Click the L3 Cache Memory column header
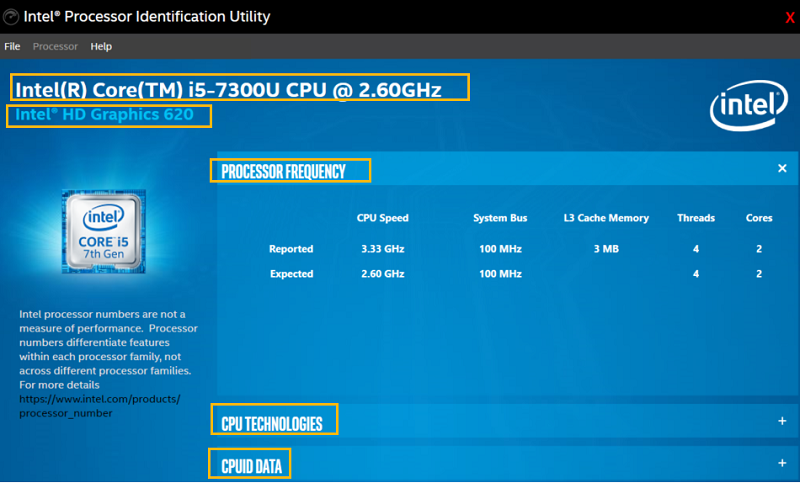 point(606,218)
